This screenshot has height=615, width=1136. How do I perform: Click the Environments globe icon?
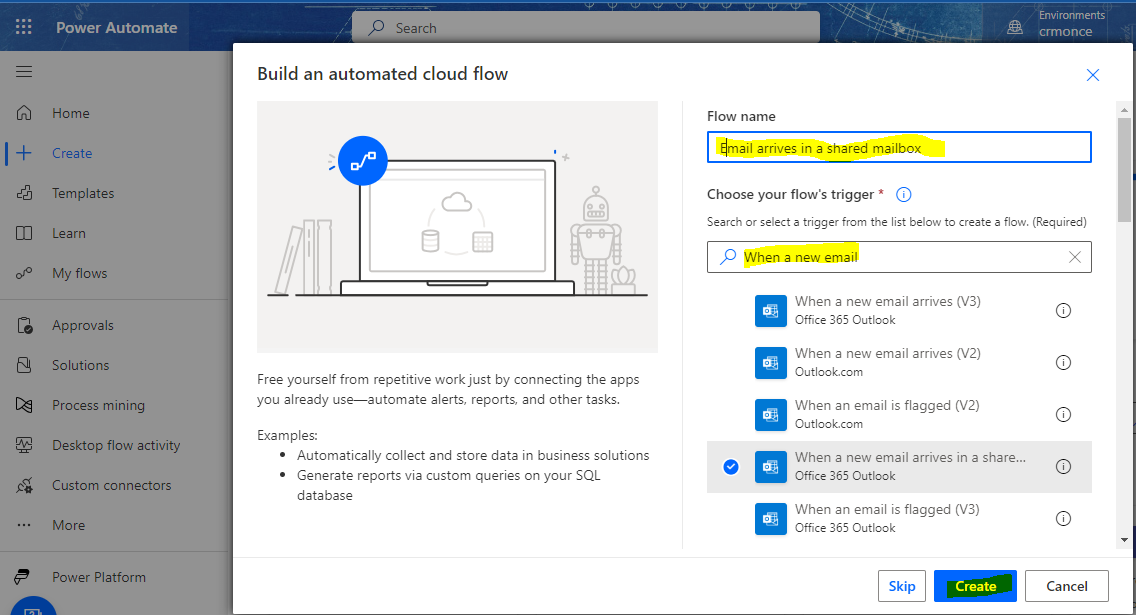tap(1015, 28)
